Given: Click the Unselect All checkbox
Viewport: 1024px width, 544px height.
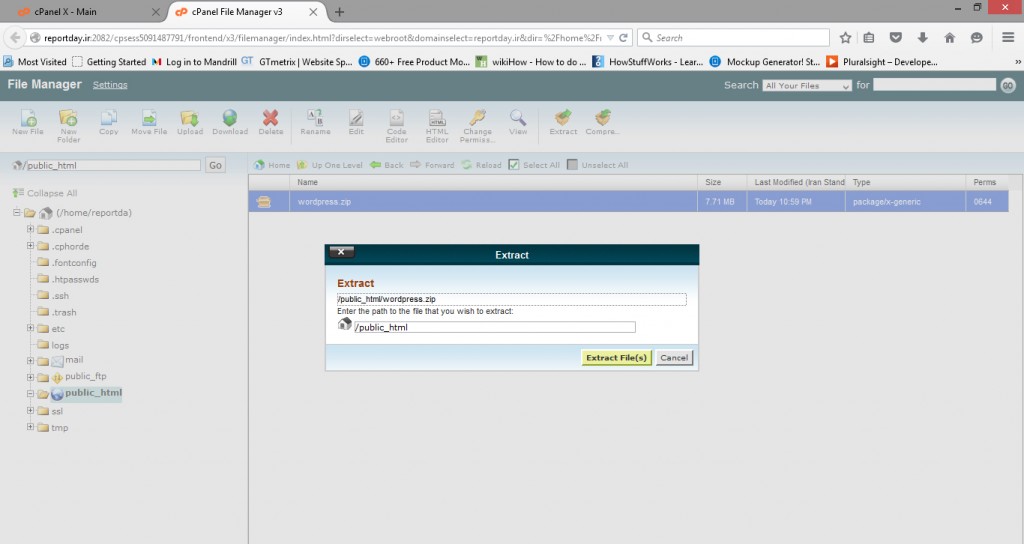Looking at the screenshot, I should click(573, 165).
